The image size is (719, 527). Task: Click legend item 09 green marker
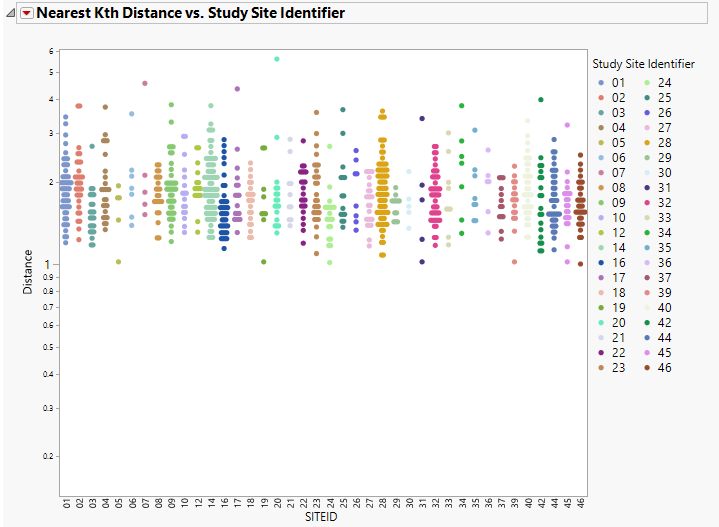click(x=601, y=203)
